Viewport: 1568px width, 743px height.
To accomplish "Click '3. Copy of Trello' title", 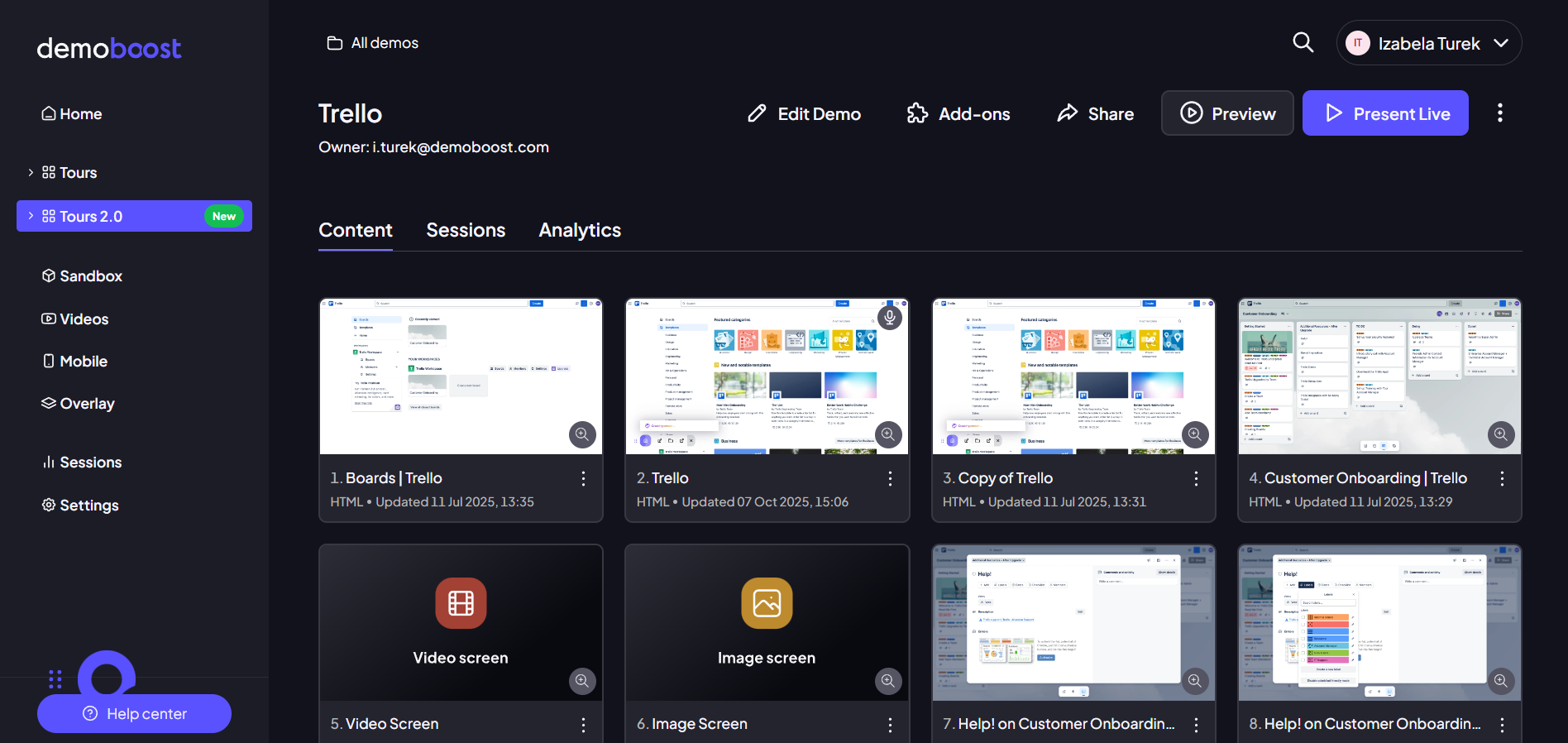I will tap(997, 478).
